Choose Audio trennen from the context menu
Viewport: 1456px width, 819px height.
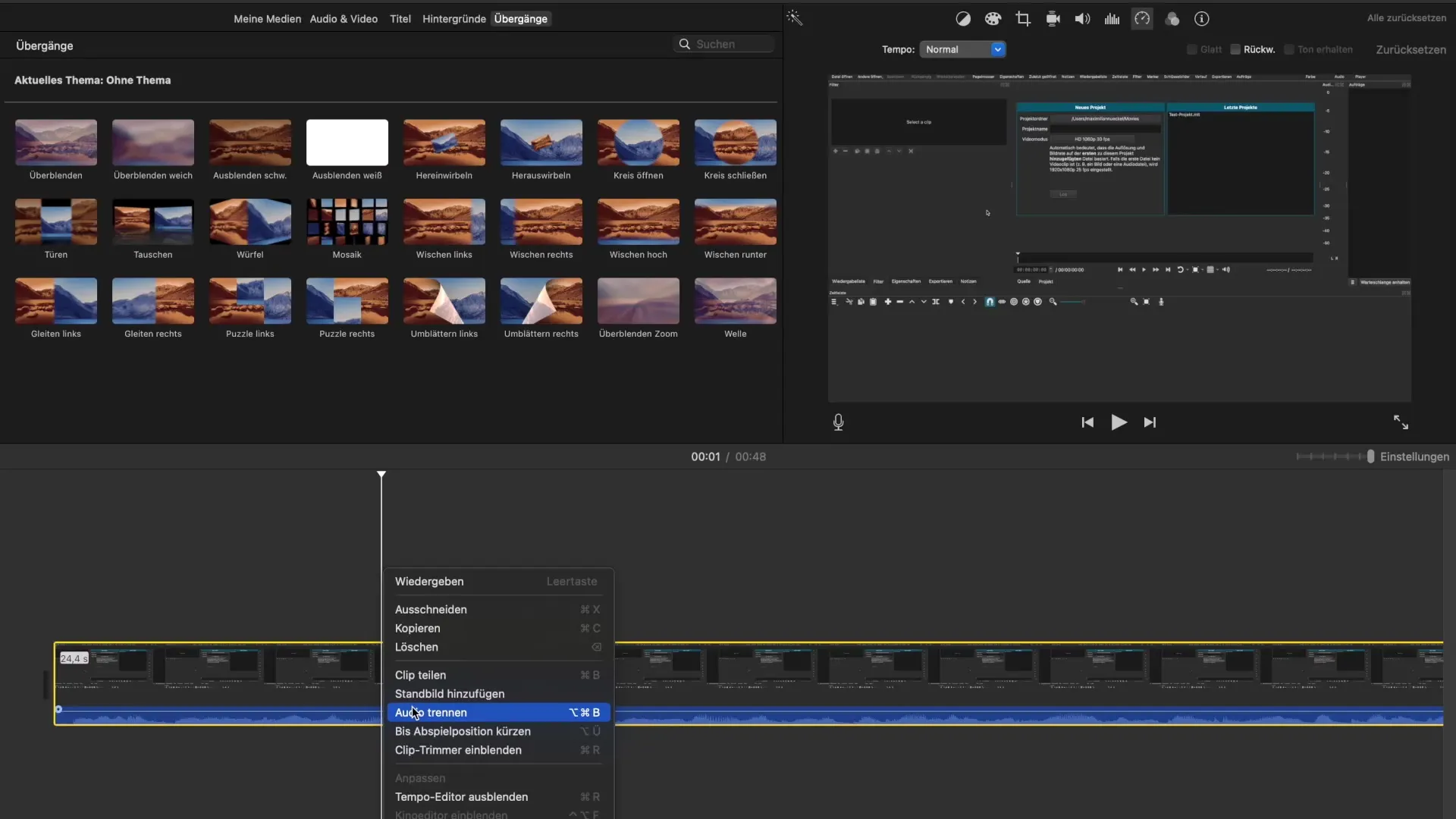tap(498, 713)
